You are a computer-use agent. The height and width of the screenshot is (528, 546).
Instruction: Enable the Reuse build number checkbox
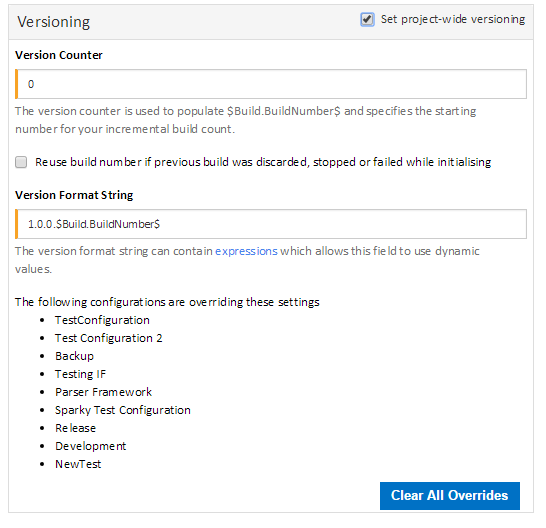21,162
